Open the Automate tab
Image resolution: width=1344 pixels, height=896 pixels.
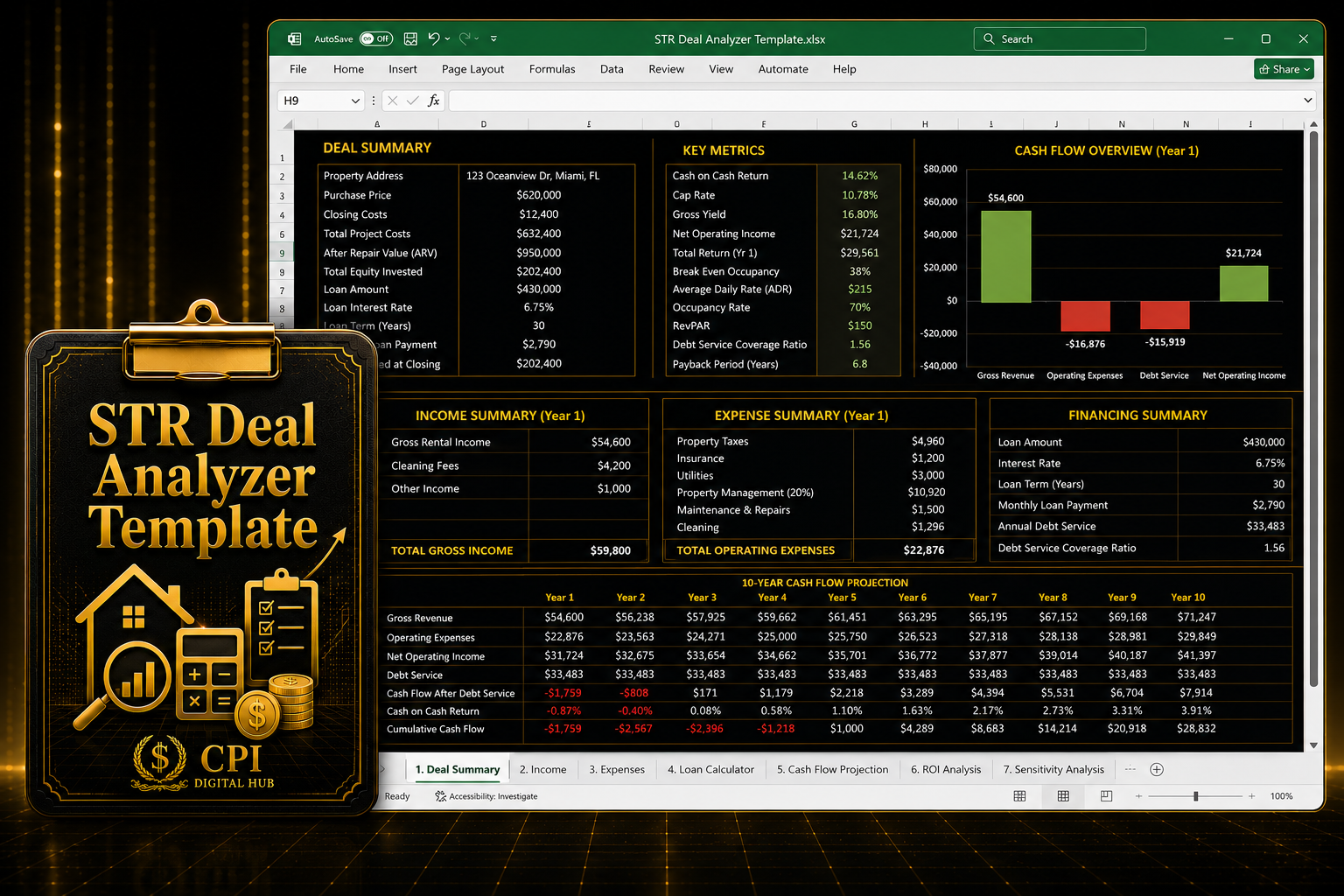783,69
